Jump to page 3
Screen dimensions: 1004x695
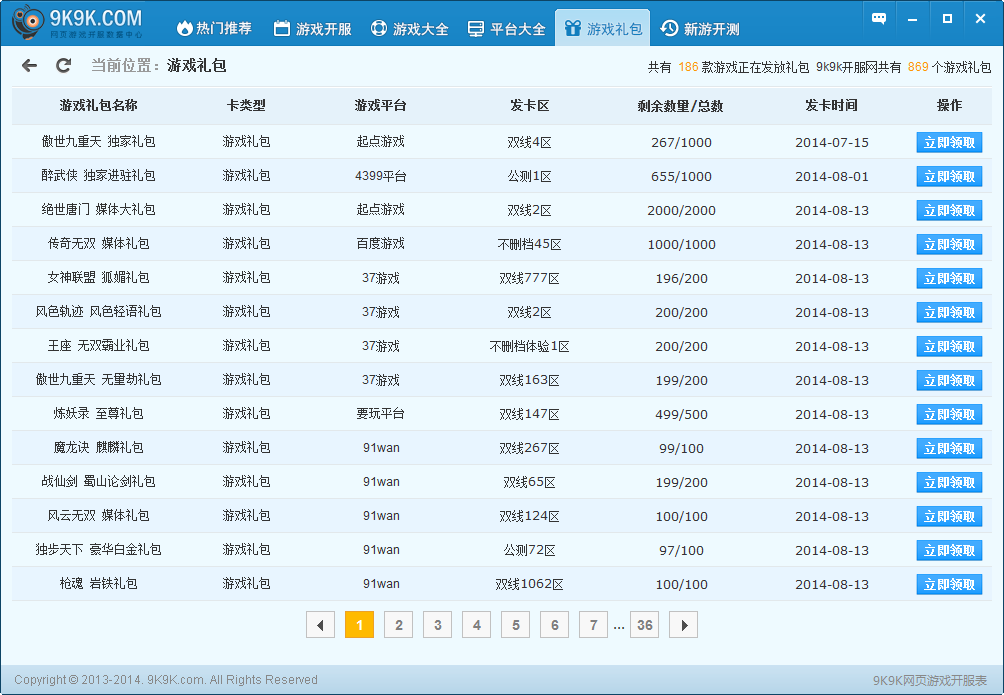[x=437, y=625]
